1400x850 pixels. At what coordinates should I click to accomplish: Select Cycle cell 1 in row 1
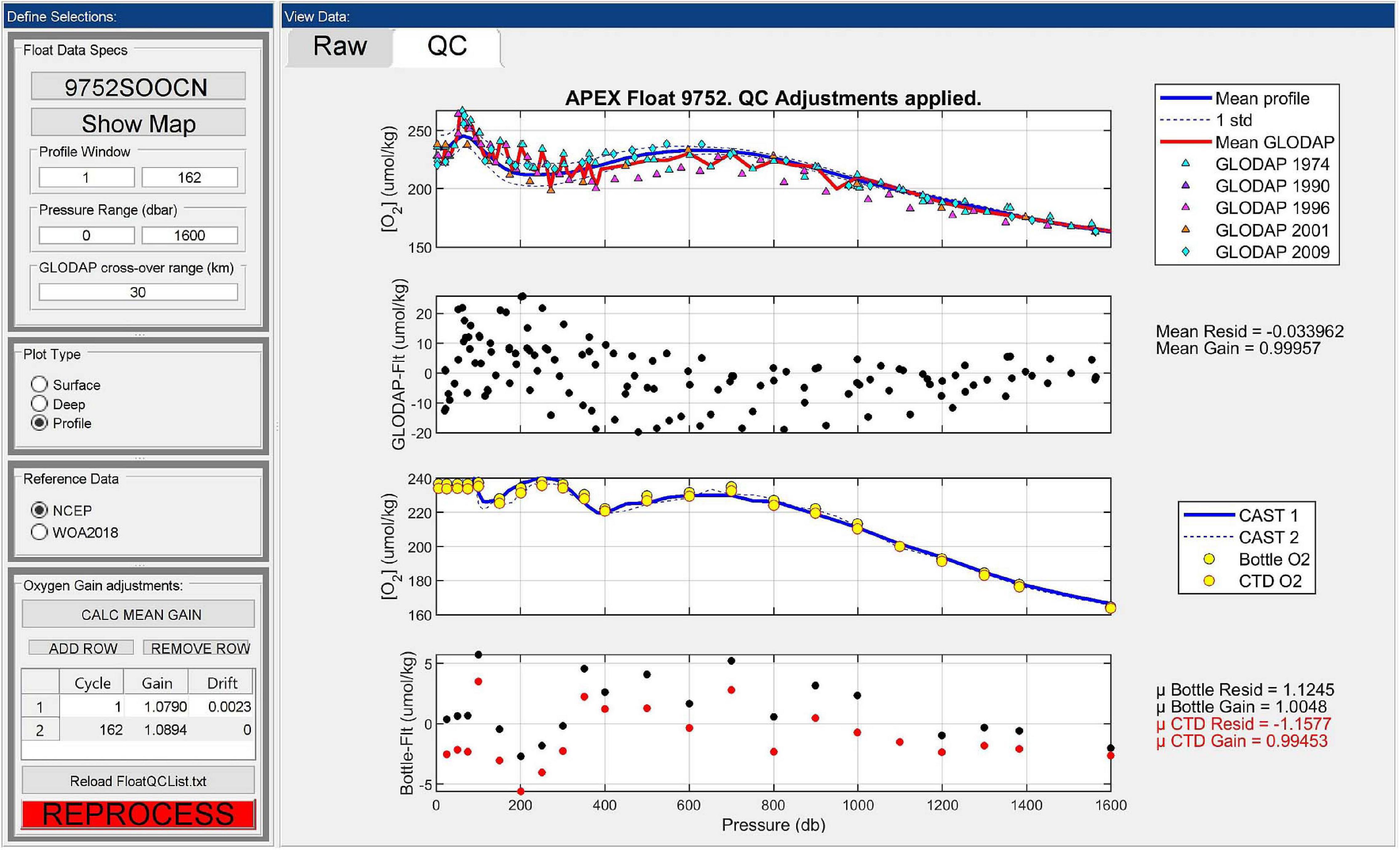[x=92, y=706]
